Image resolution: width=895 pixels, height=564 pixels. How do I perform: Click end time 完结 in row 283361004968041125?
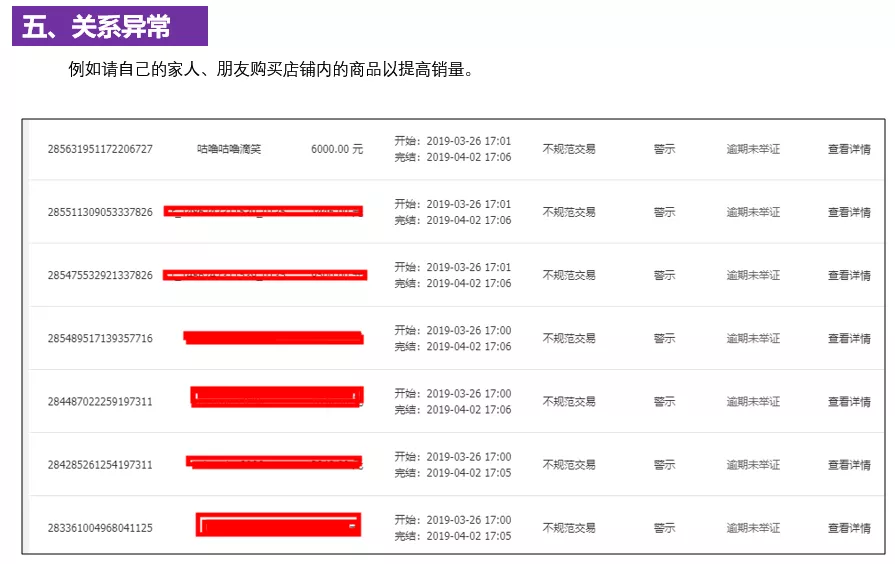coord(453,536)
